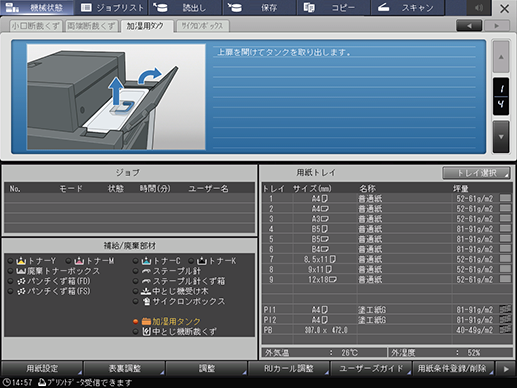The width and height of the screenshot is (517, 388).
Task: Click the トナーY status indicator
Action: click(x=10, y=261)
